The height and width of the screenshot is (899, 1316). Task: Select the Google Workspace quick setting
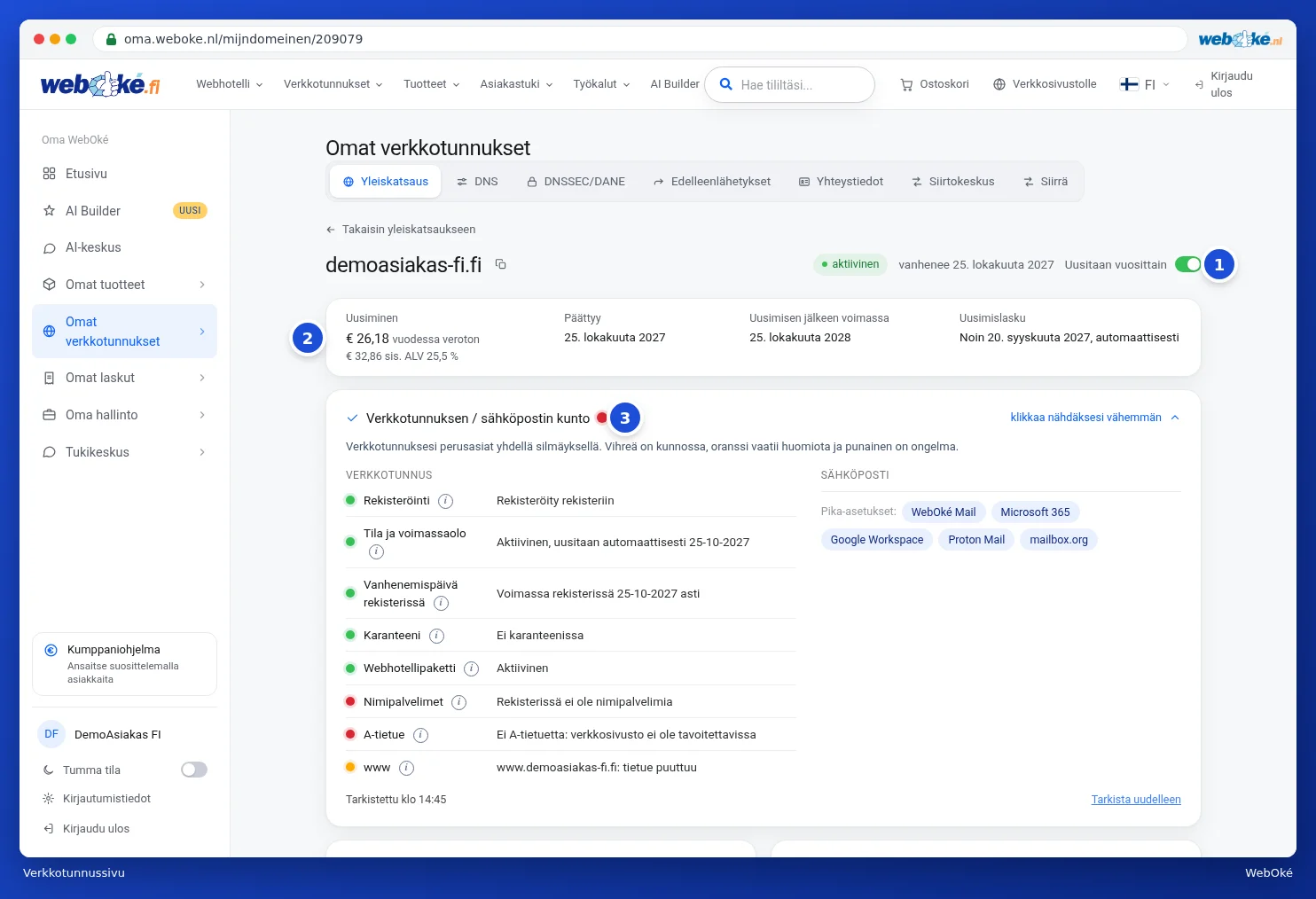pyautogui.click(x=877, y=540)
